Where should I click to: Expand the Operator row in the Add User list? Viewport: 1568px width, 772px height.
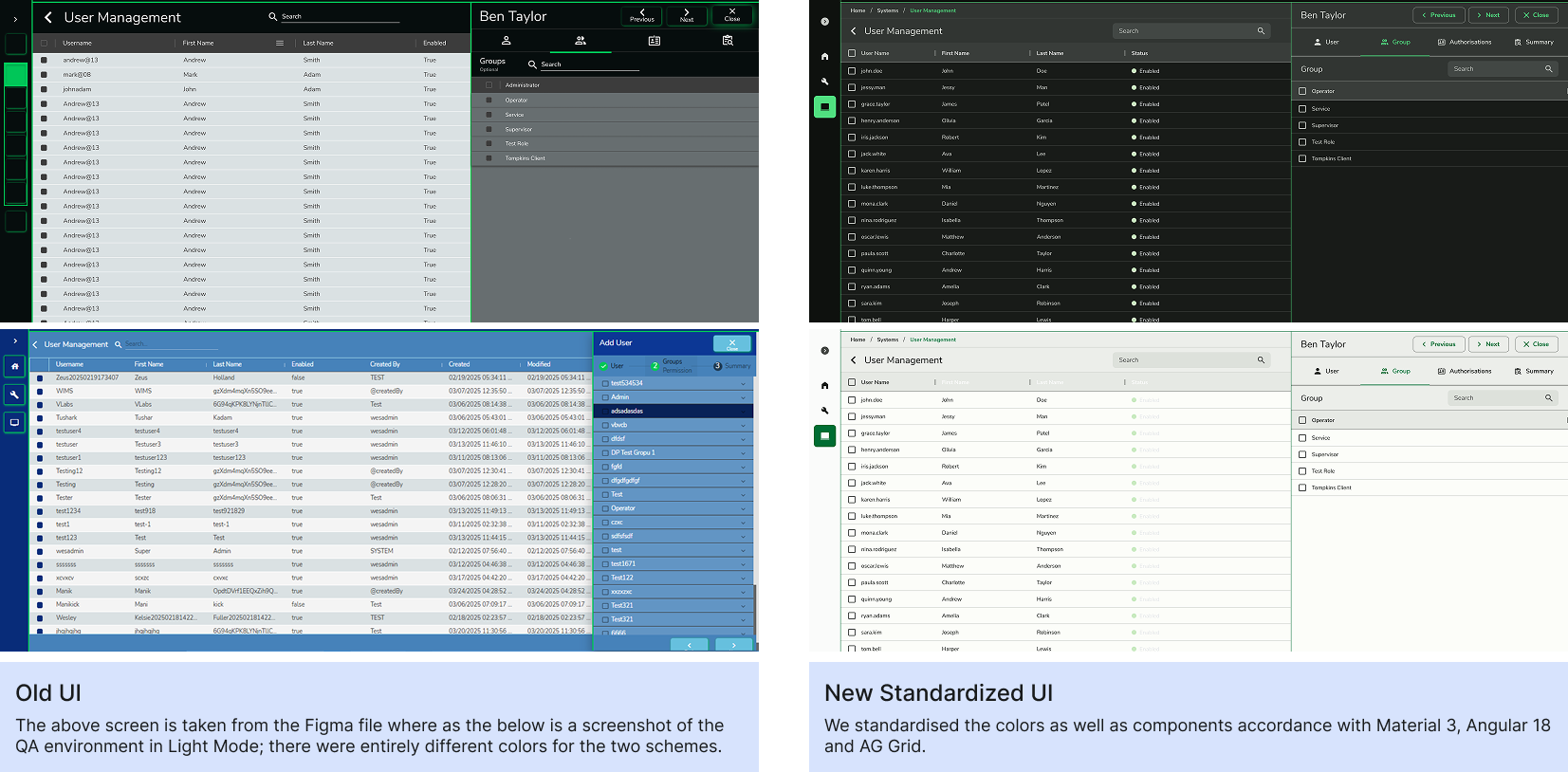point(743,508)
